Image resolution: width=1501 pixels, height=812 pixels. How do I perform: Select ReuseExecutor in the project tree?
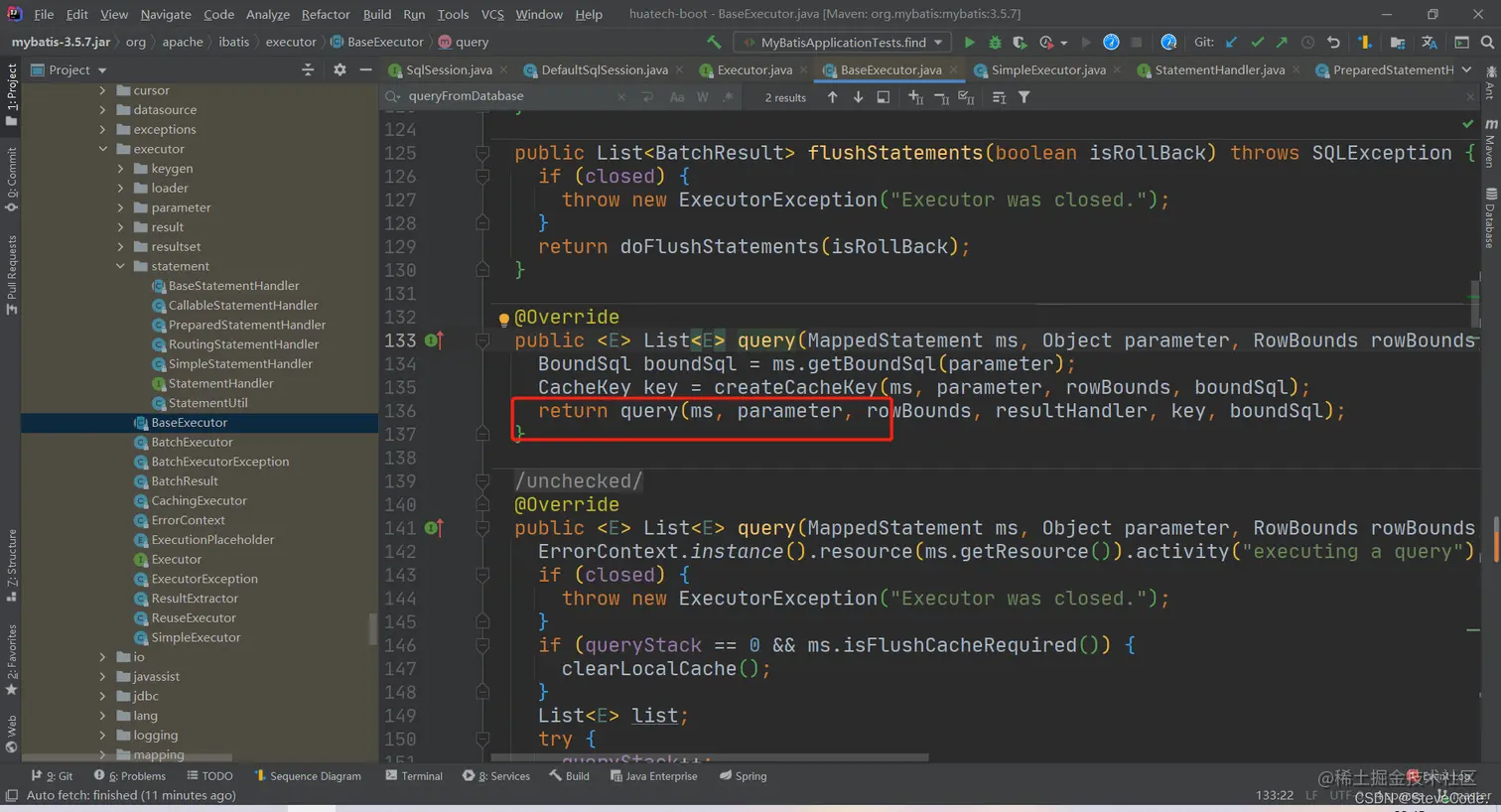click(194, 618)
